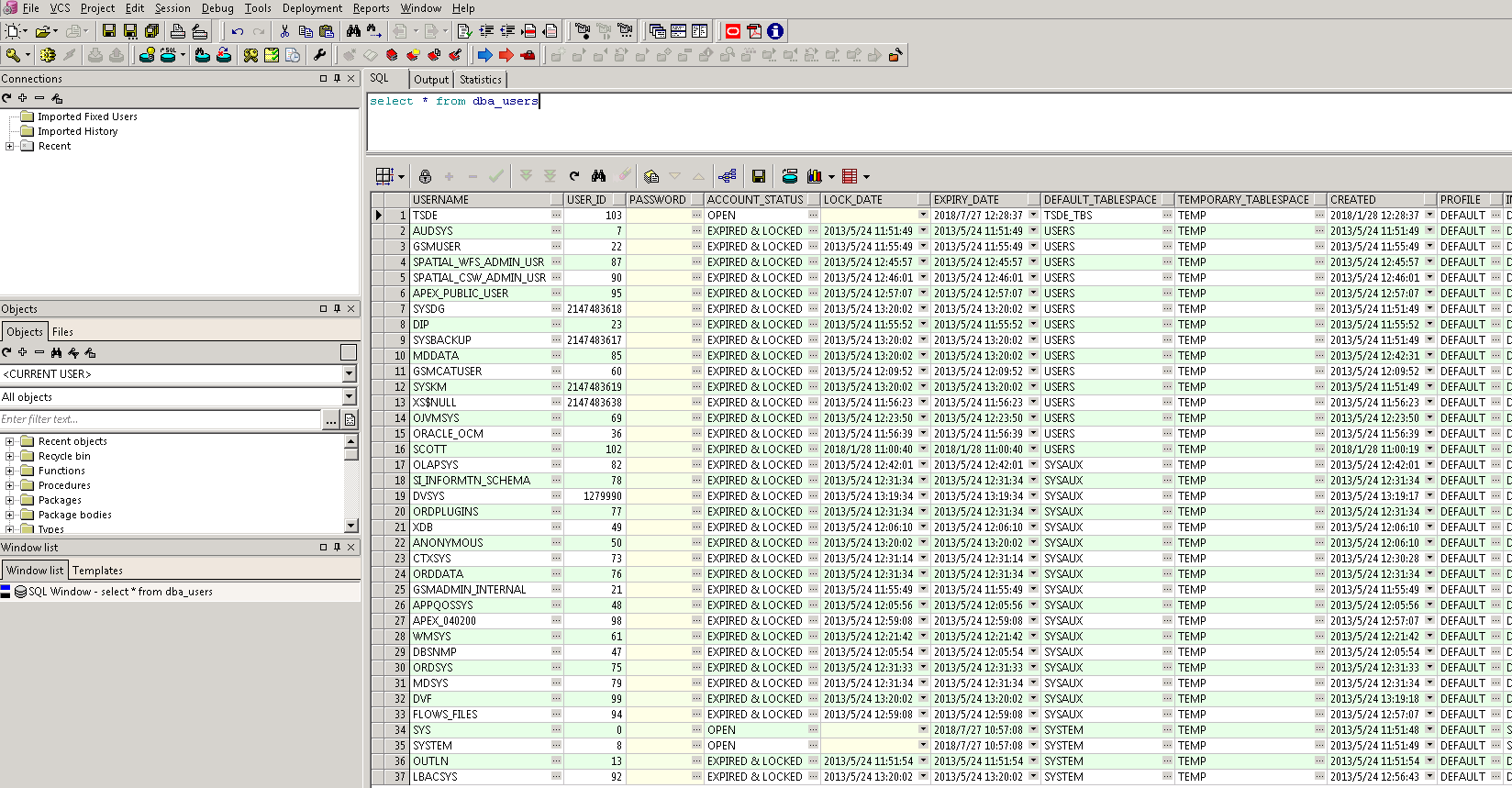Click the Enter filter text field
Screen dimensions: 1512x788
161,419
